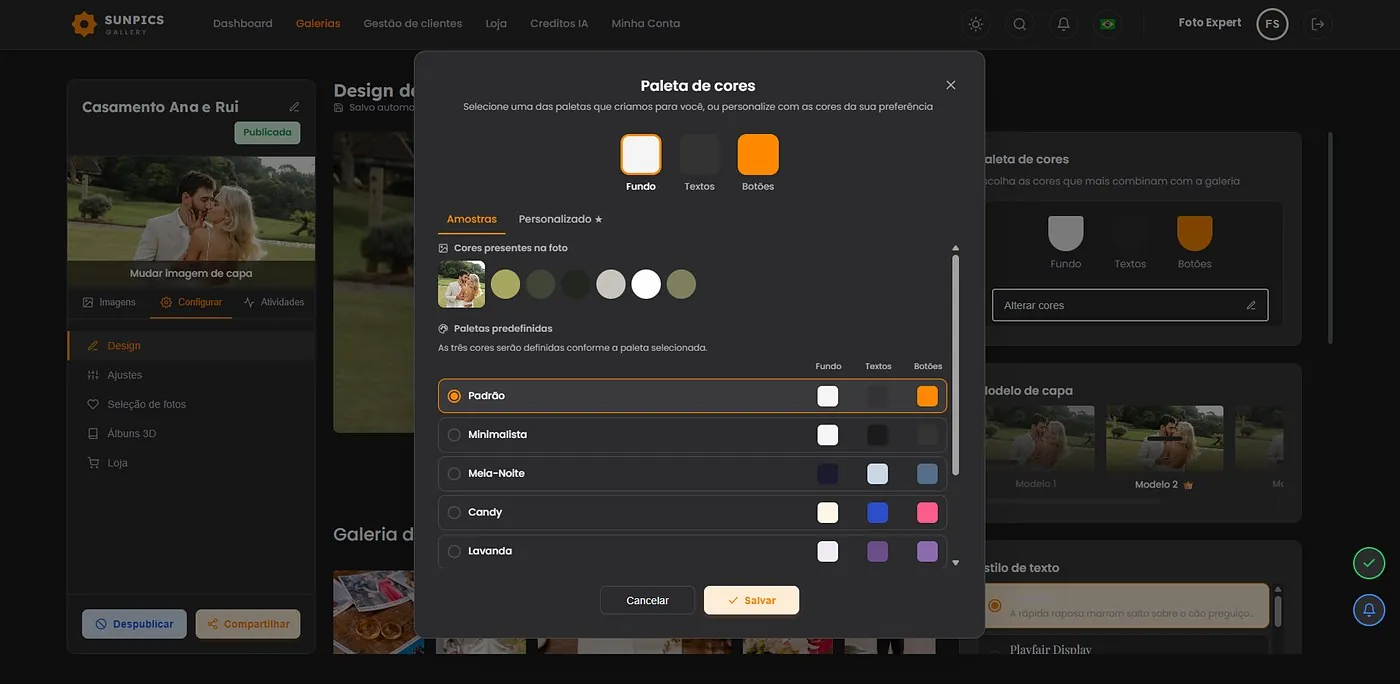The height and width of the screenshot is (684, 1400).
Task: Click the Foto Expert user name
Action: (1210, 23)
